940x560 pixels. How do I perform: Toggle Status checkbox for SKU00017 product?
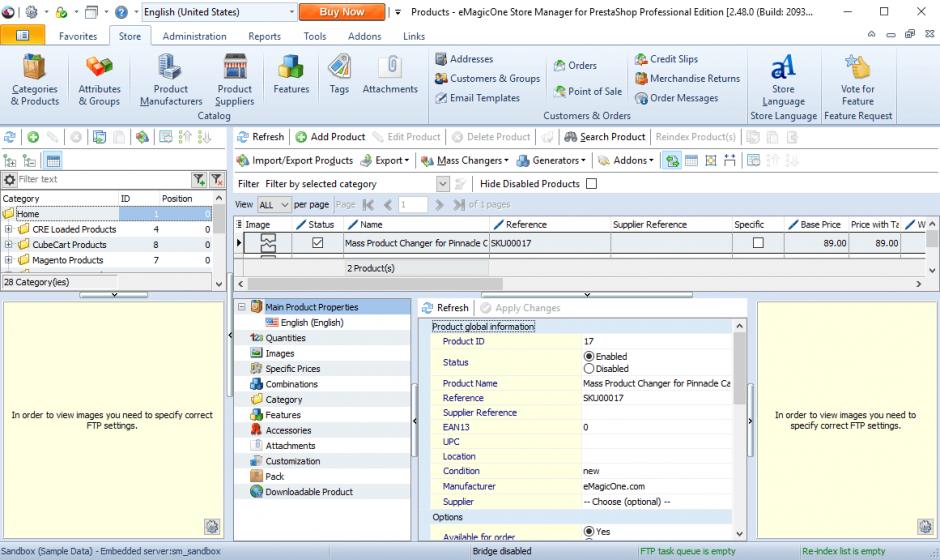pyautogui.click(x=318, y=243)
